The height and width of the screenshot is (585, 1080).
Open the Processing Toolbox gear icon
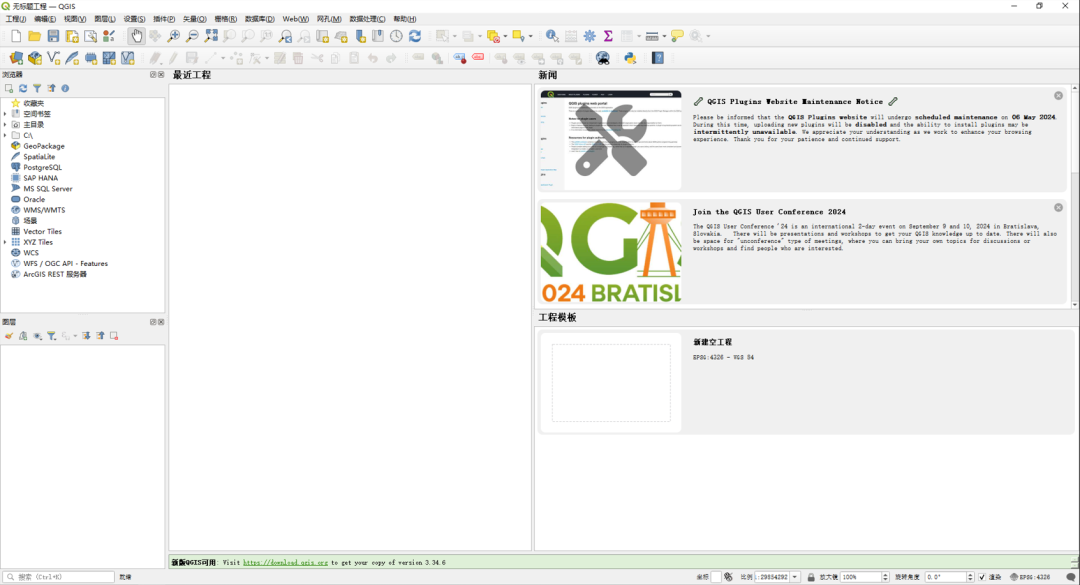[590, 36]
